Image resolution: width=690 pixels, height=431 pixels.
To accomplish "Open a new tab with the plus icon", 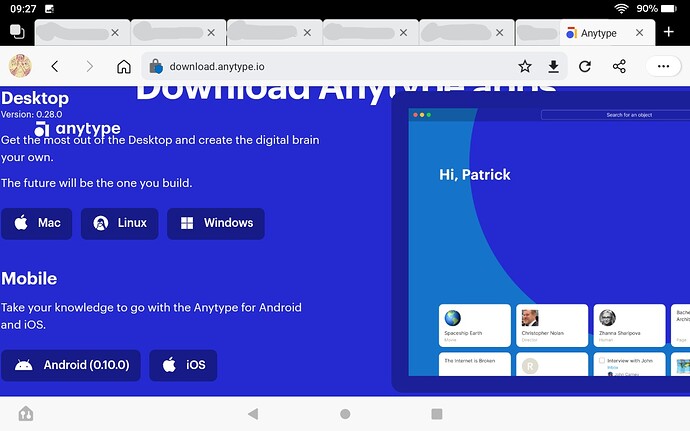I will coord(669,32).
